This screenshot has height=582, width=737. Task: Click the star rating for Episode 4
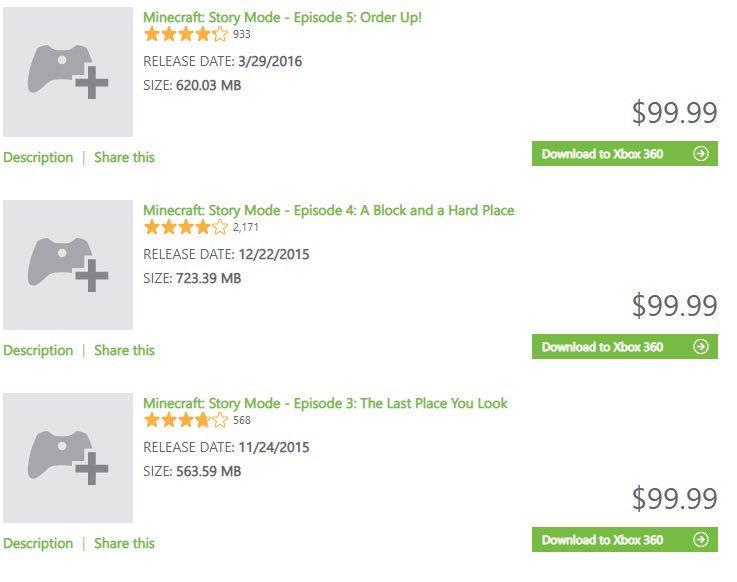186,228
